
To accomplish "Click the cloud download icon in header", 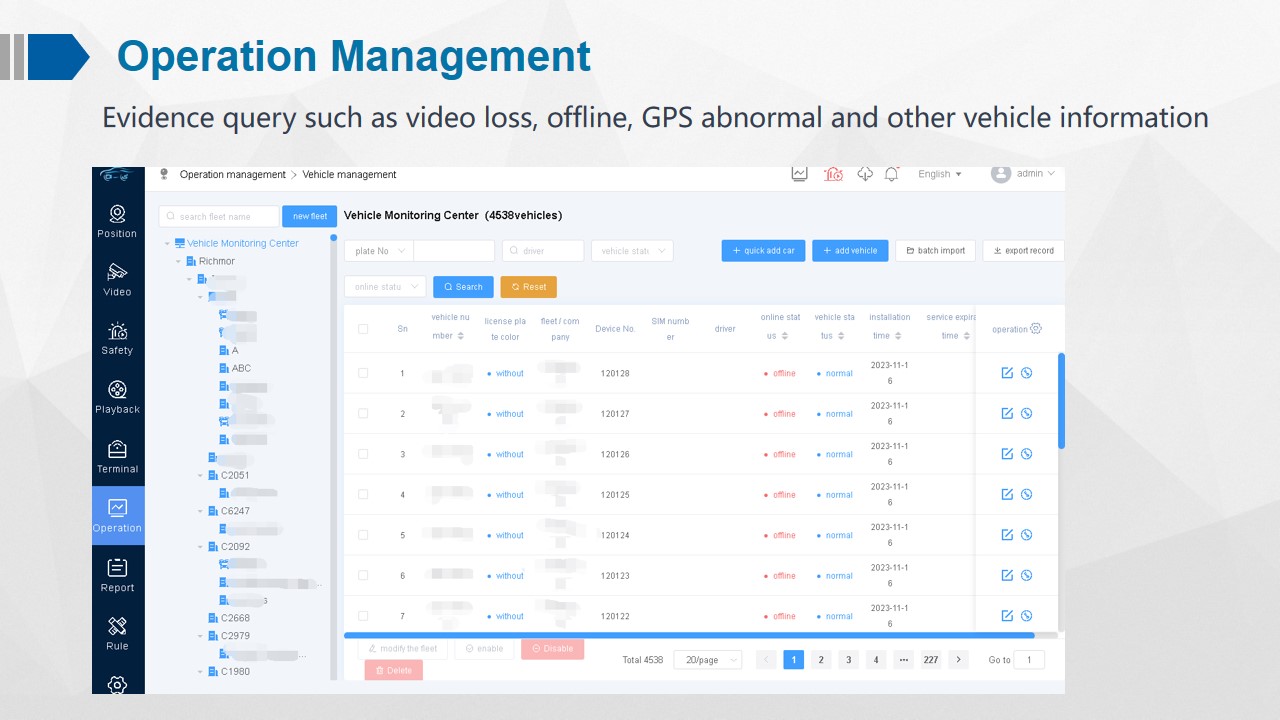I will [x=865, y=174].
